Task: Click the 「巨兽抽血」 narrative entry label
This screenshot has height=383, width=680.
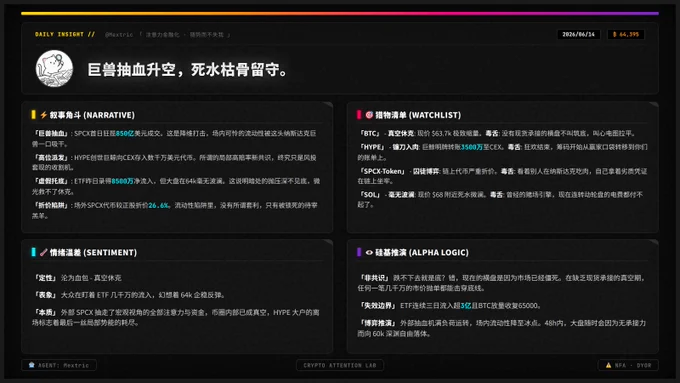Action: (50, 133)
